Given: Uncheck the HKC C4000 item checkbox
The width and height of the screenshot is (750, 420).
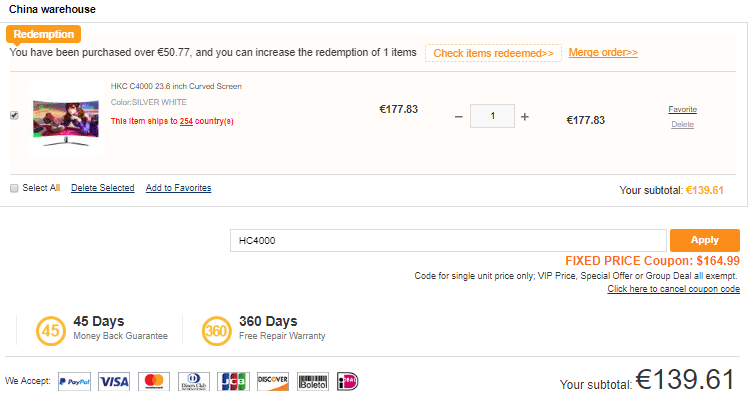Looking at the screenshot, I should click(14, 115).
